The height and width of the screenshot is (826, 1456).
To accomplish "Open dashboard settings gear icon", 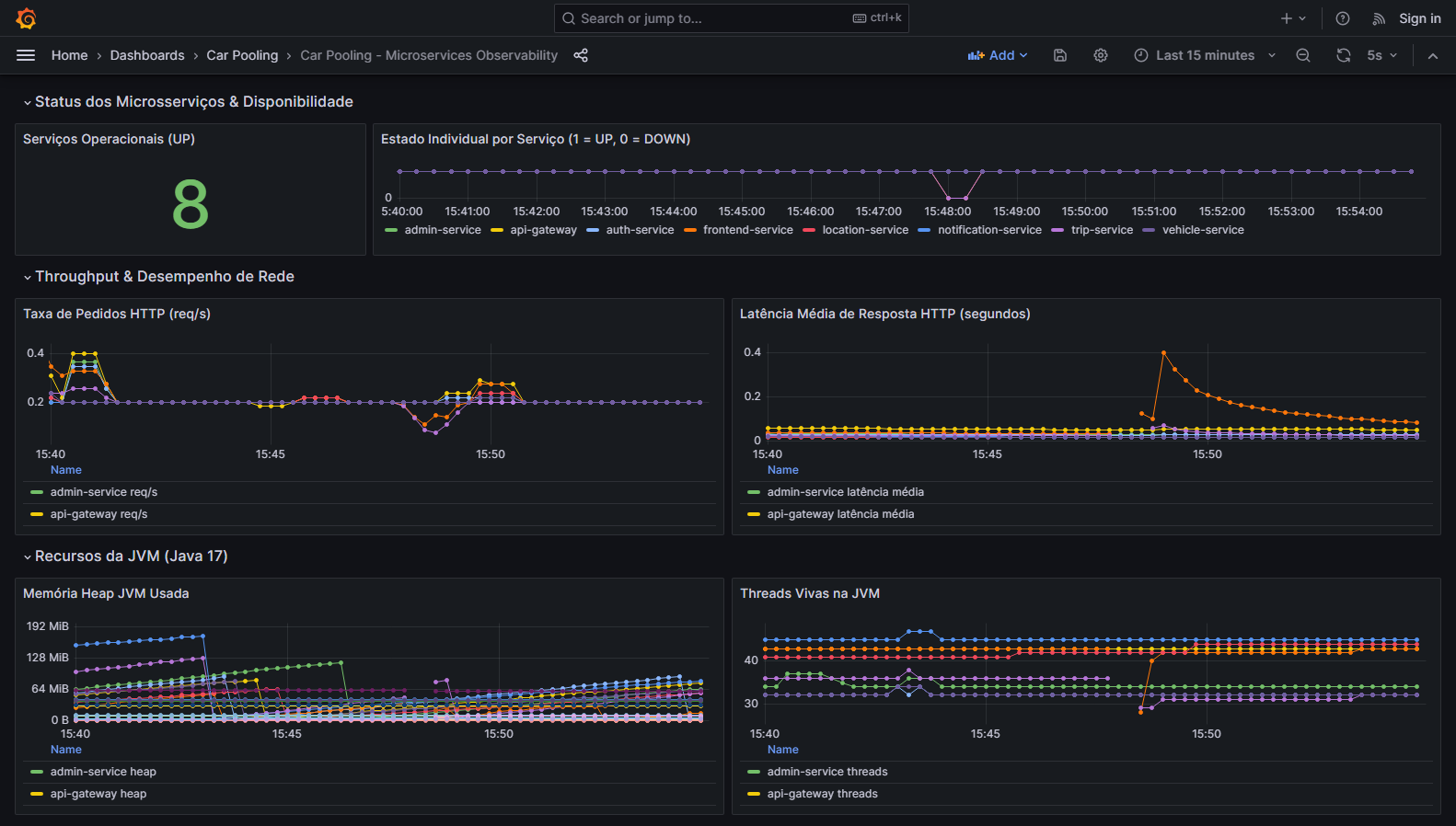I will [x=1101, y=55].
